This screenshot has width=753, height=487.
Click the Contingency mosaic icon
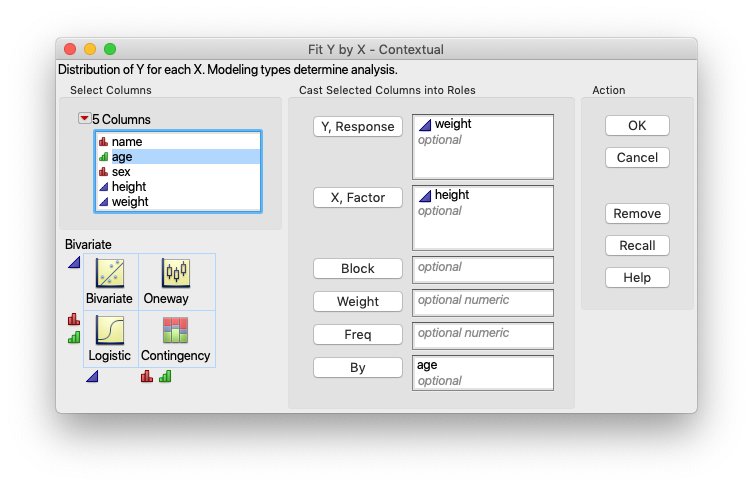(x=175, y=331)
